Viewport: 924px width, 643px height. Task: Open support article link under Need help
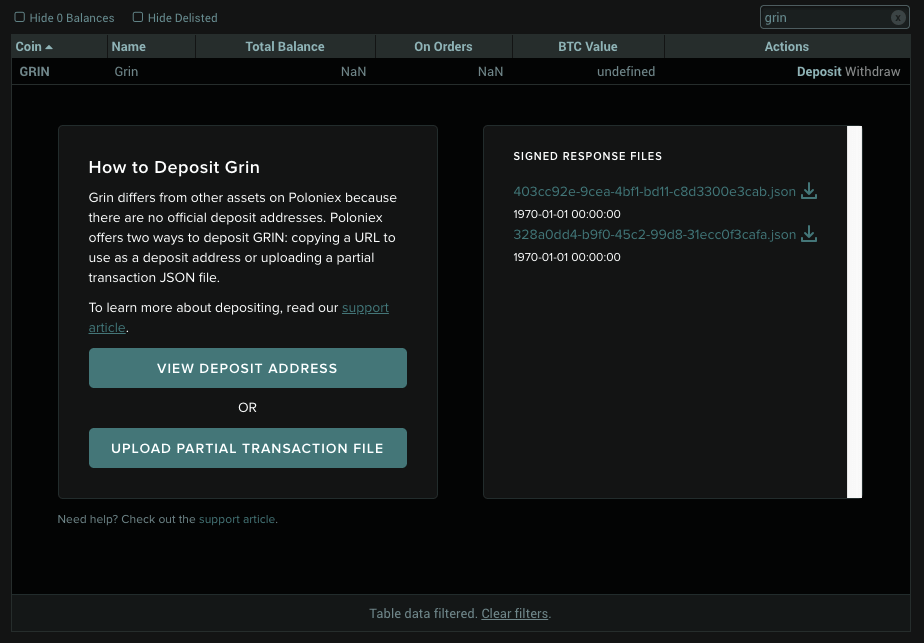click(237, 519)
